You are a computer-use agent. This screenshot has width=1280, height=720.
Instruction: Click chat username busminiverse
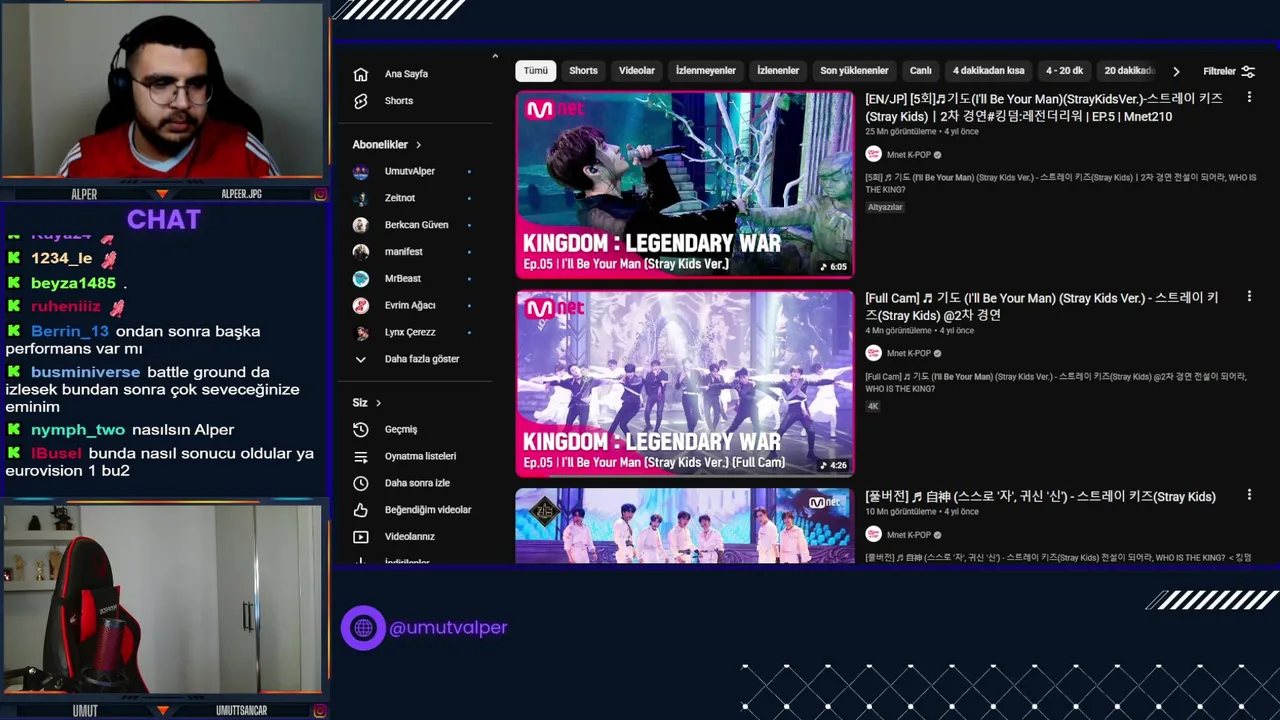coord(86,372)
